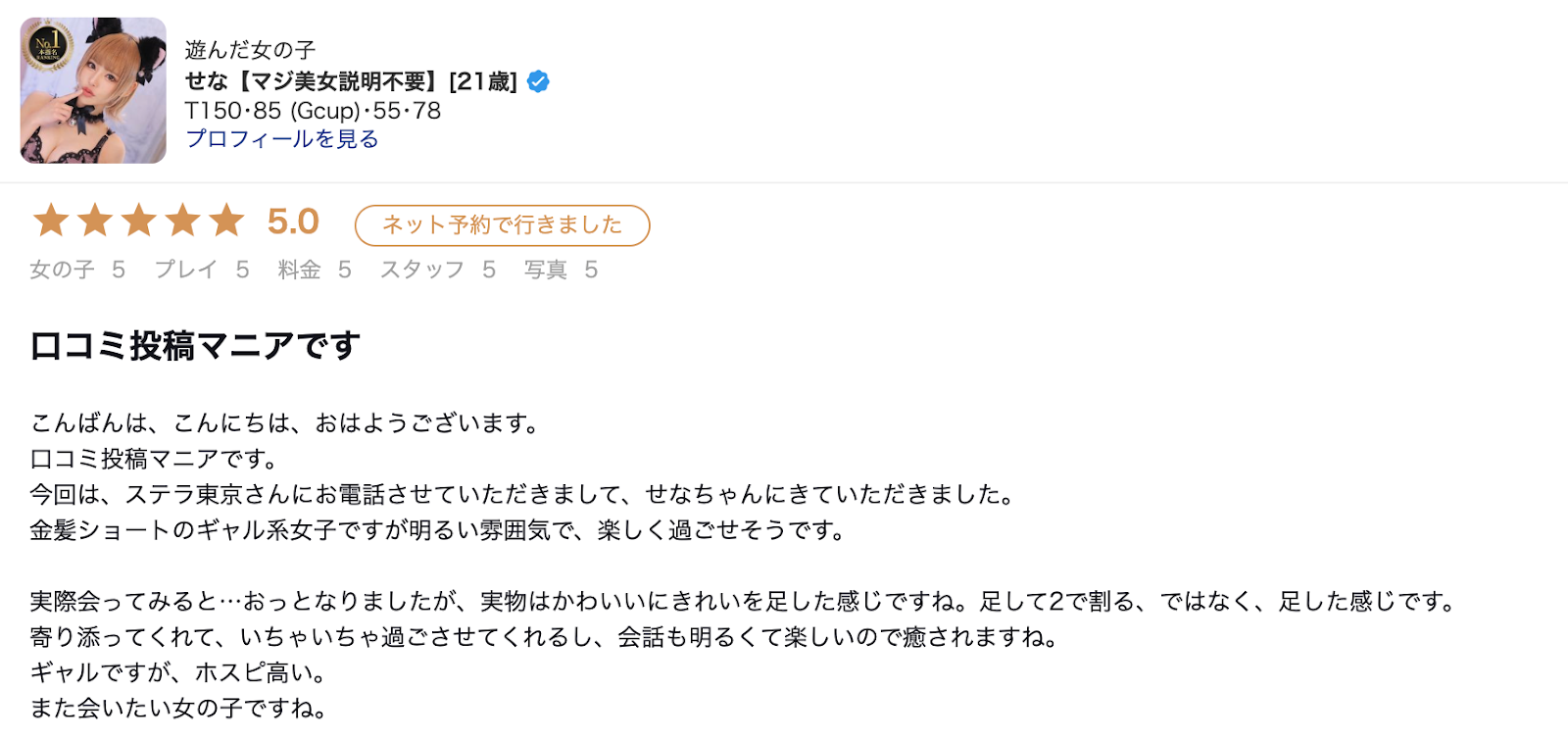Click the second rating star
Viewport: 1568px width, 740px height.
tap(95, 221)
